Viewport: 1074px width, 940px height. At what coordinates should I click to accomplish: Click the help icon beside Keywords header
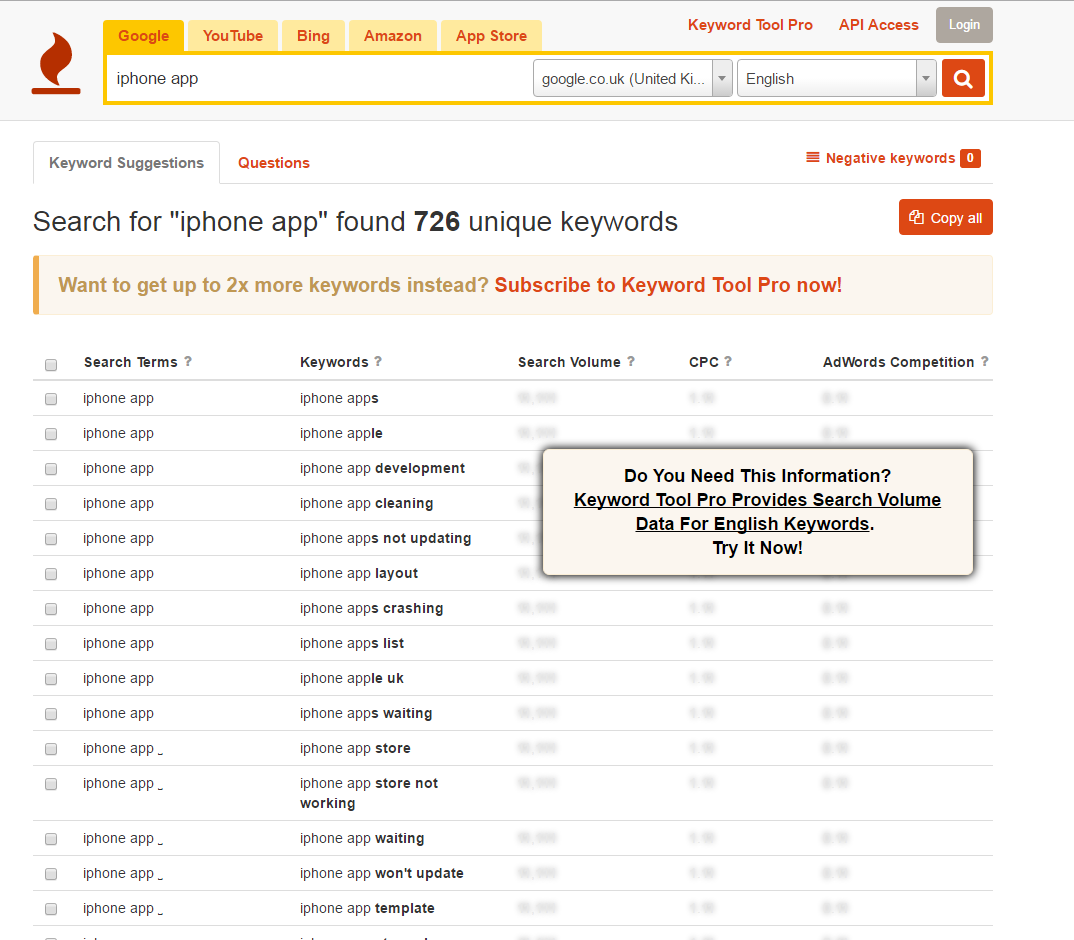click(x=378, y=361)
